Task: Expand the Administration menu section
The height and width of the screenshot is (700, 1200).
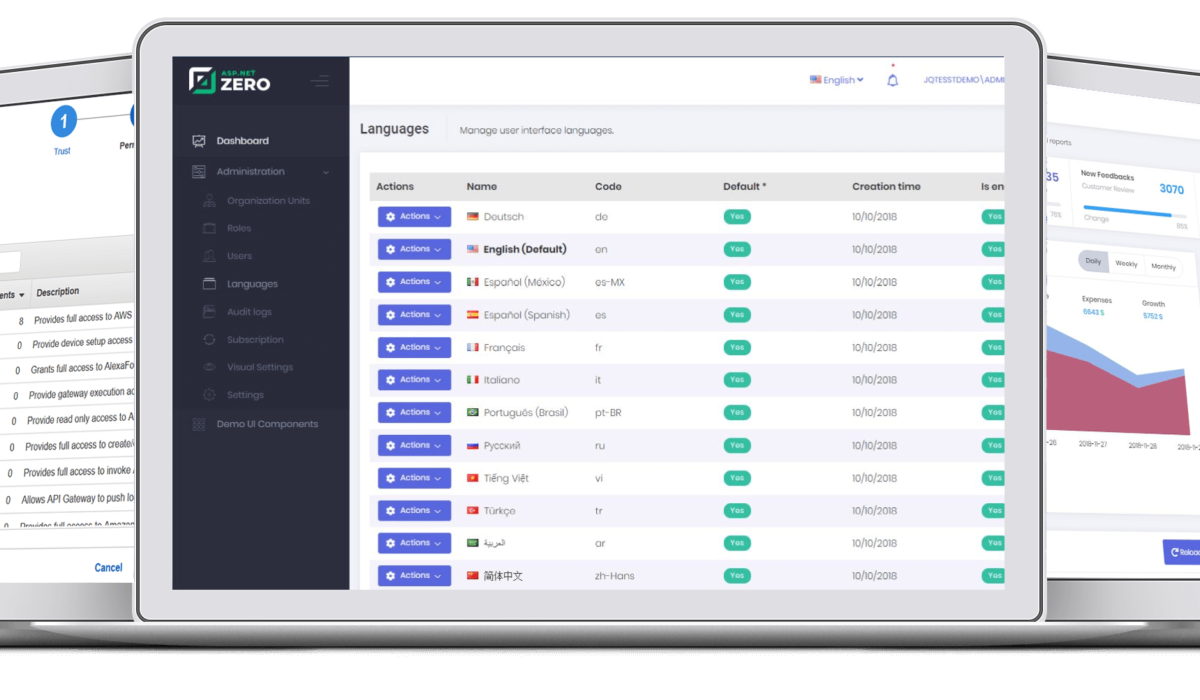Action: [x=260, y=172]
